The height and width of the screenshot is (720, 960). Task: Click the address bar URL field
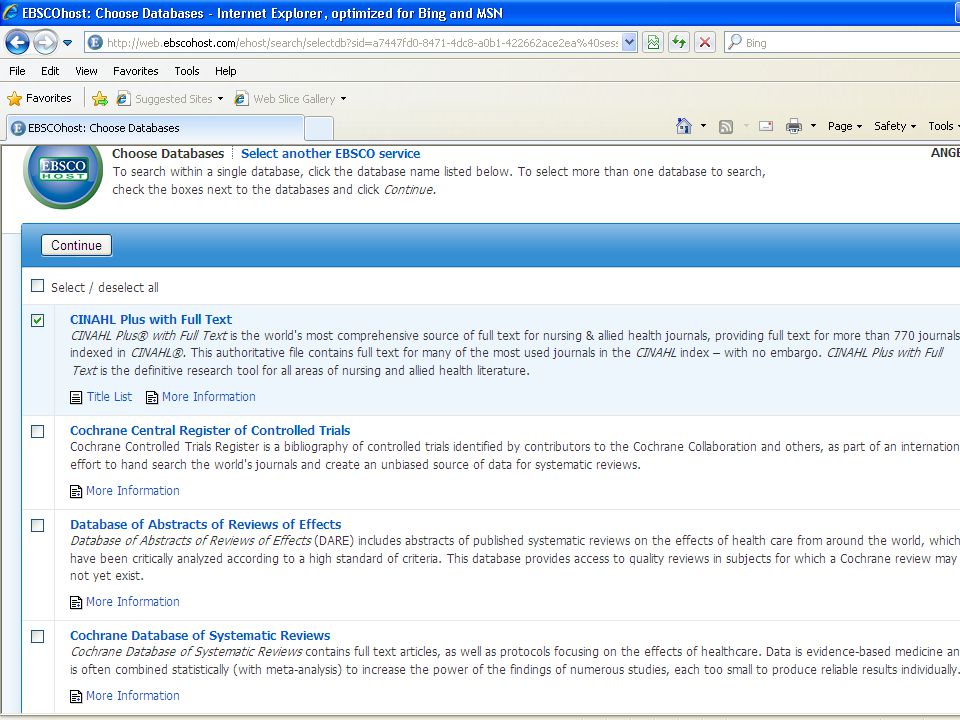tap(361, 43)
